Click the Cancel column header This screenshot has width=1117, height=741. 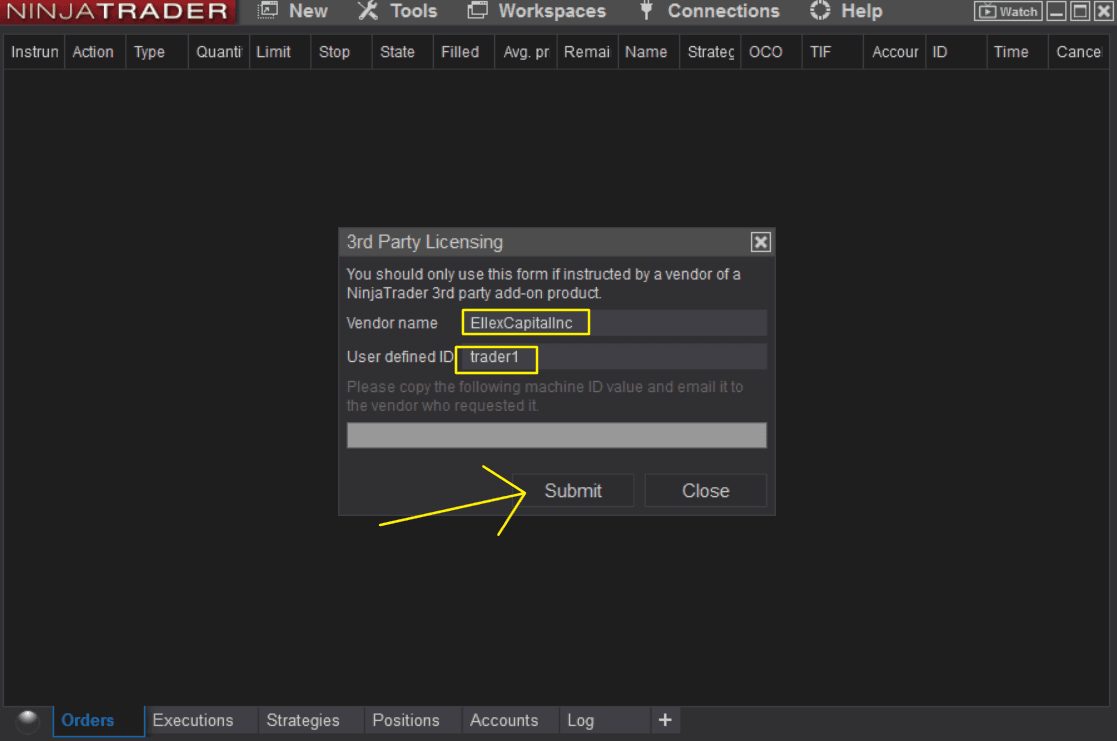click(x=1079, y=52)
